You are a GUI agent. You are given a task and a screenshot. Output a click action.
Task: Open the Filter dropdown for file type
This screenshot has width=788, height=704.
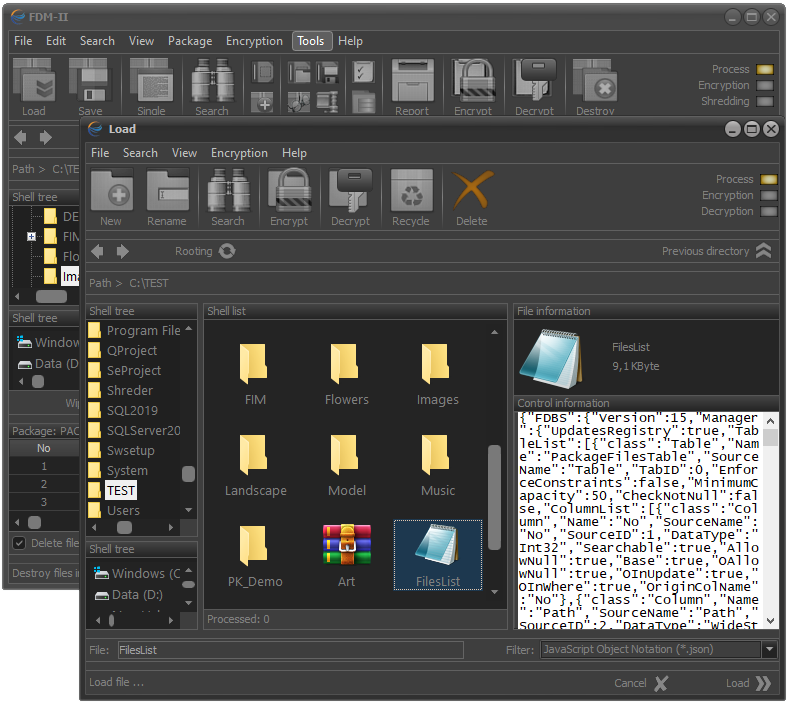[x=769, y=649]
